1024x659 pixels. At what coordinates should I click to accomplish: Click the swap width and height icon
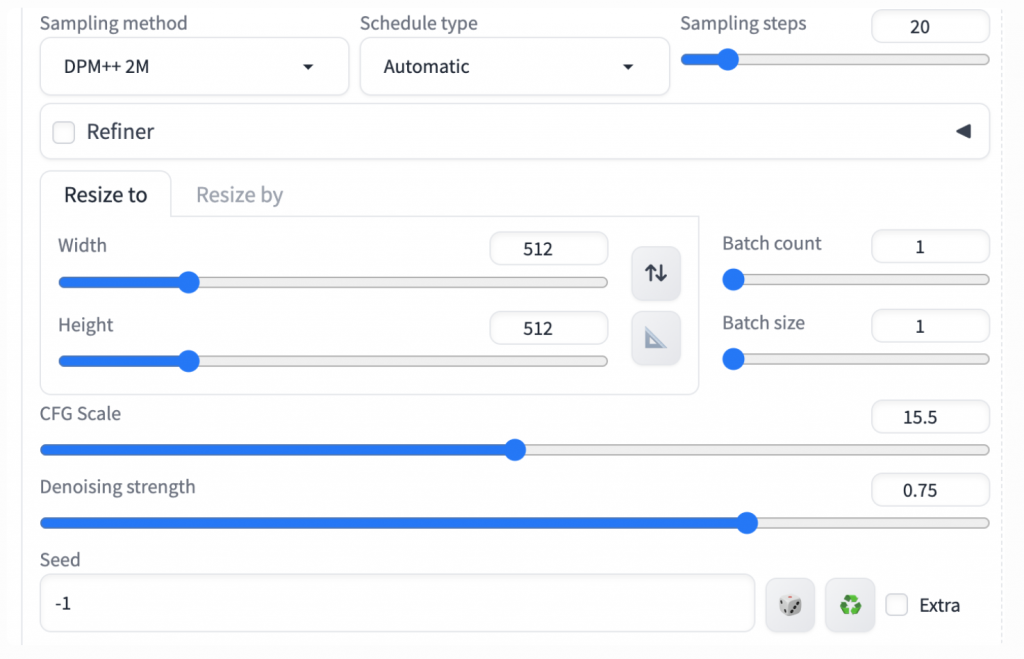pyautogui.click(x=656, y=273)
